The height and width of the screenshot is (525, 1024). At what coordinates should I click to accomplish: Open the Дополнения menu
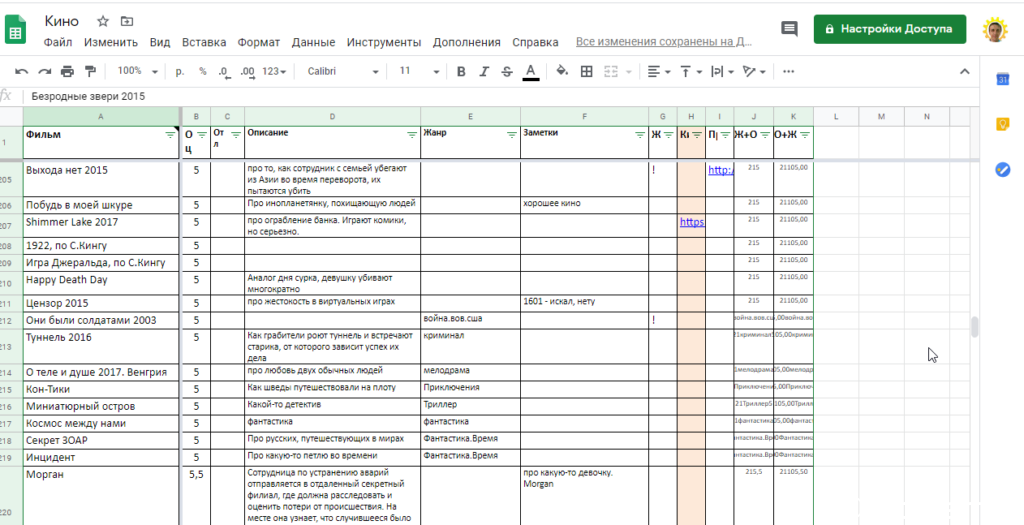point(466,42)
